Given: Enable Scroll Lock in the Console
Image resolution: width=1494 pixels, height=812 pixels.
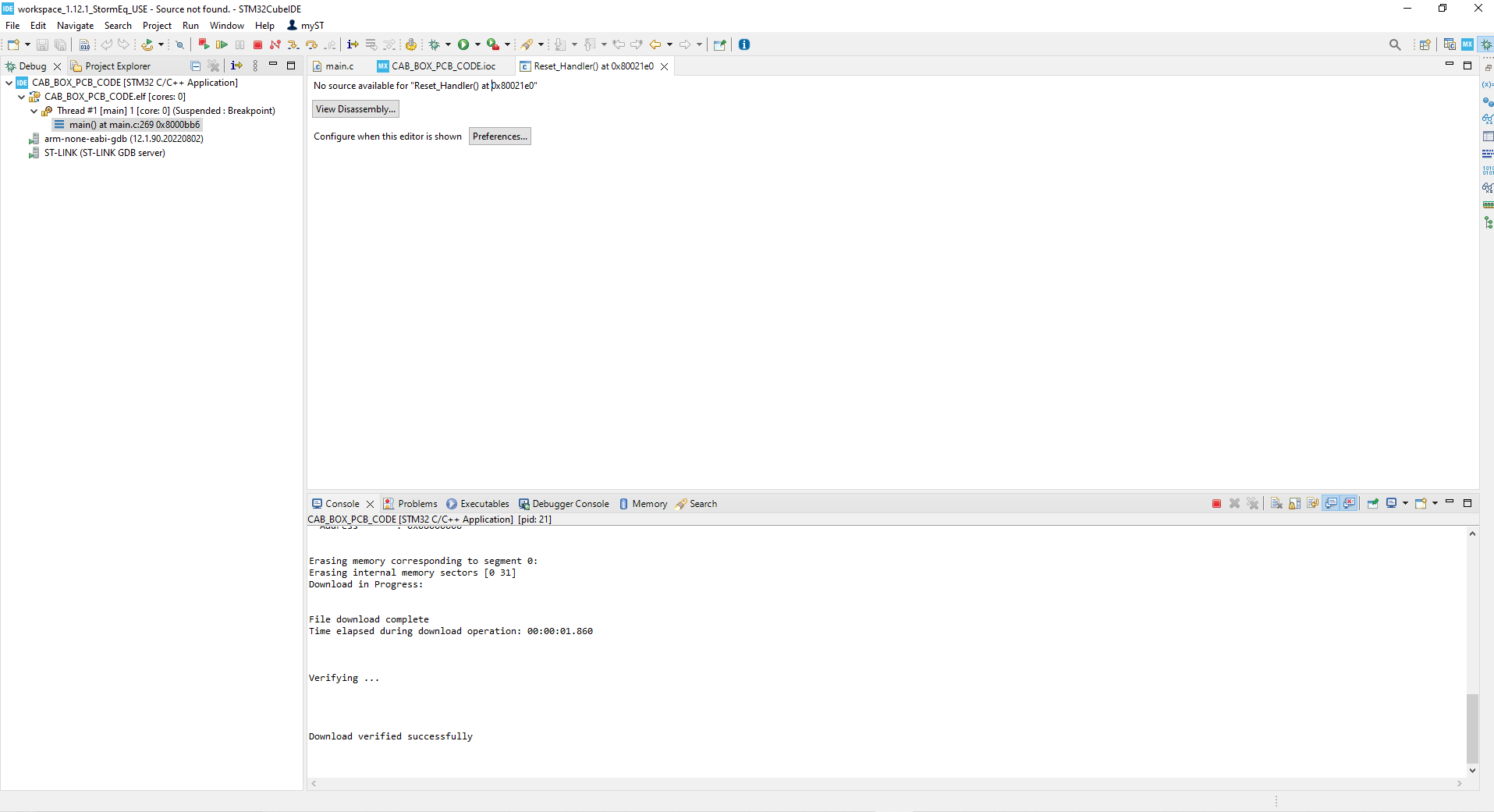Looking at the screenshot, I should 1295,504.
